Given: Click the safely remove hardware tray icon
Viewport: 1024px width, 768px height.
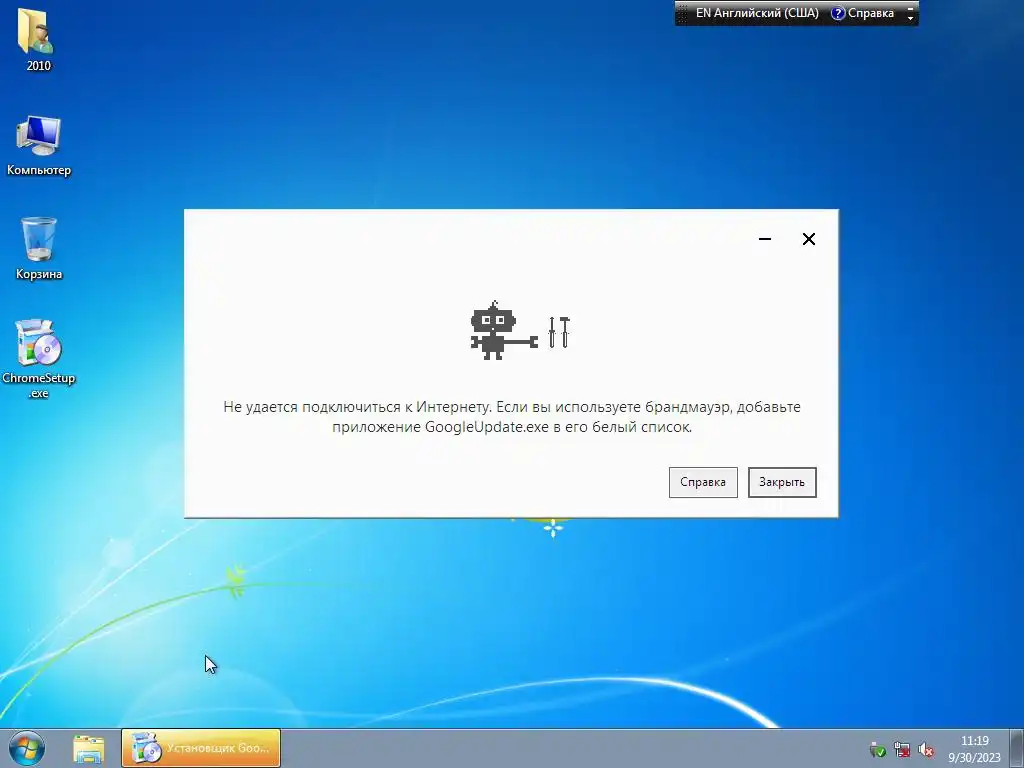Looking at the screenshot, I should [877, 749].
